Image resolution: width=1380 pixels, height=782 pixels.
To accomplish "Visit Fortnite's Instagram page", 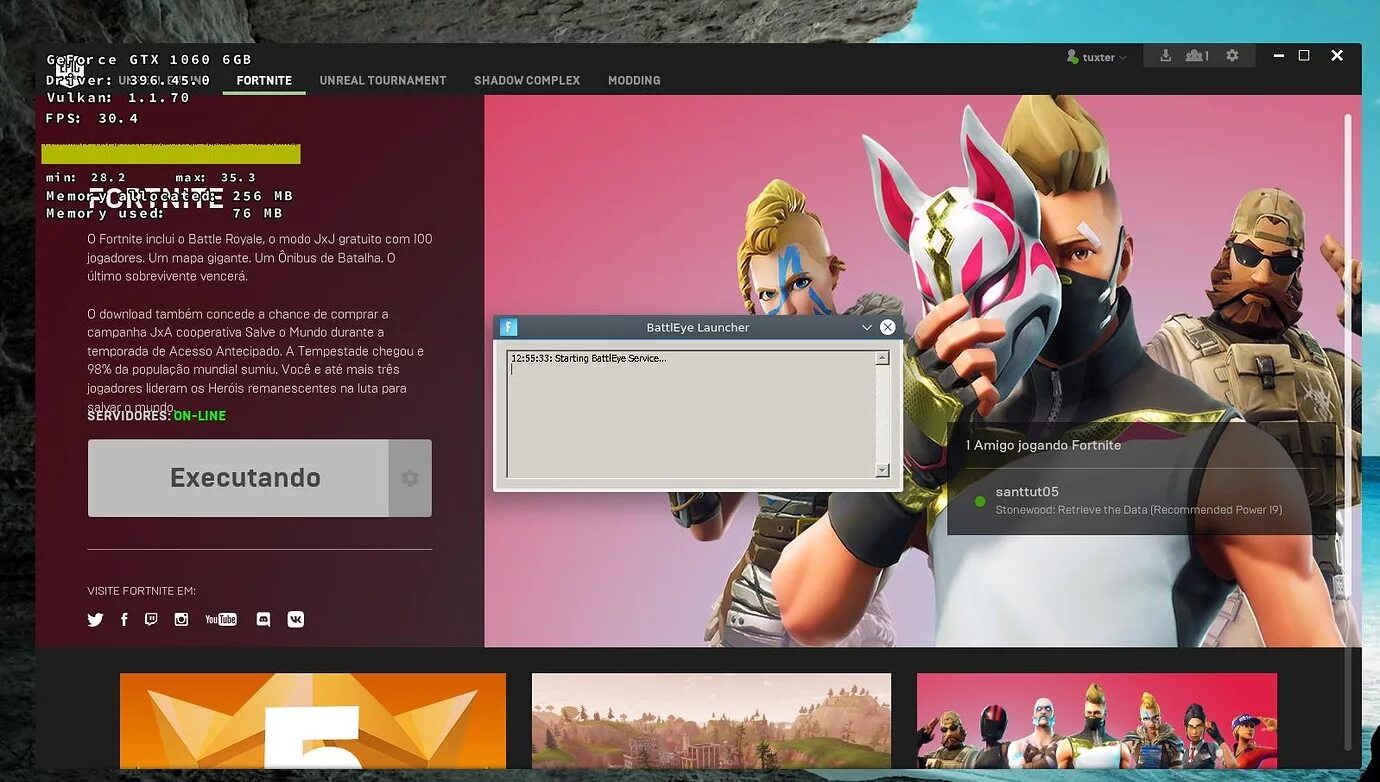I will pyautogui.click(x=181, y=620).
